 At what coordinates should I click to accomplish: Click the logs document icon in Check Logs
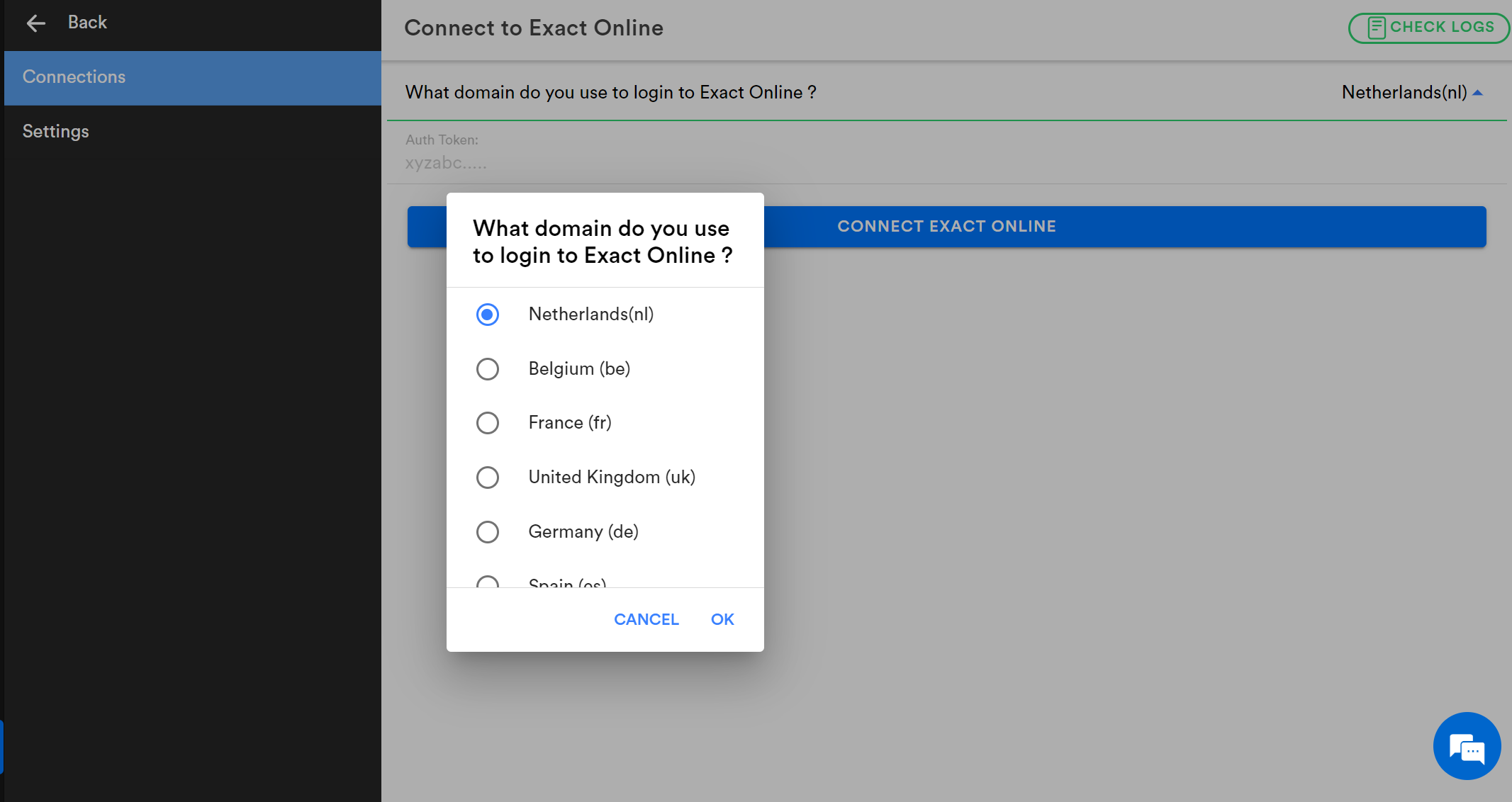point(1376,28)
